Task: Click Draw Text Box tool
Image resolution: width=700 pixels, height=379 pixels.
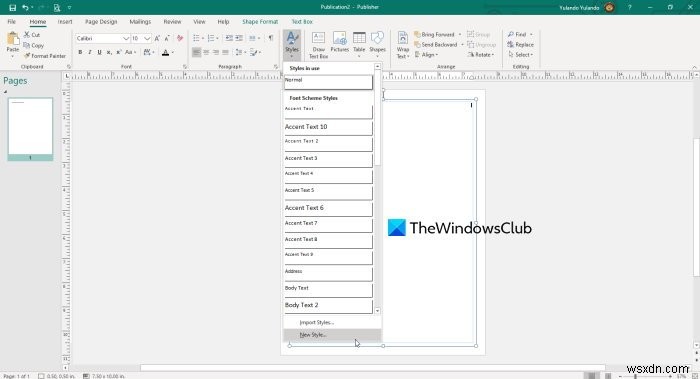Action: [x=318, y=45]
